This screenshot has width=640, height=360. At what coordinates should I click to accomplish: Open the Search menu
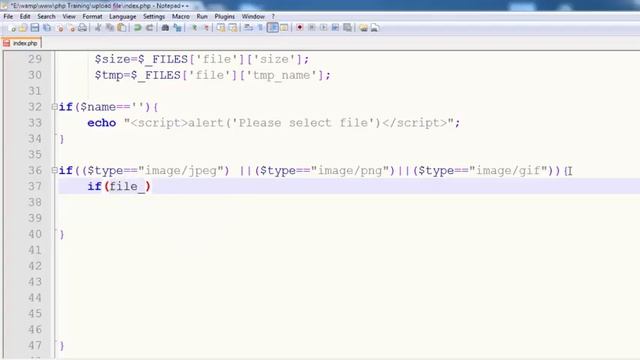tap(46, 16)
